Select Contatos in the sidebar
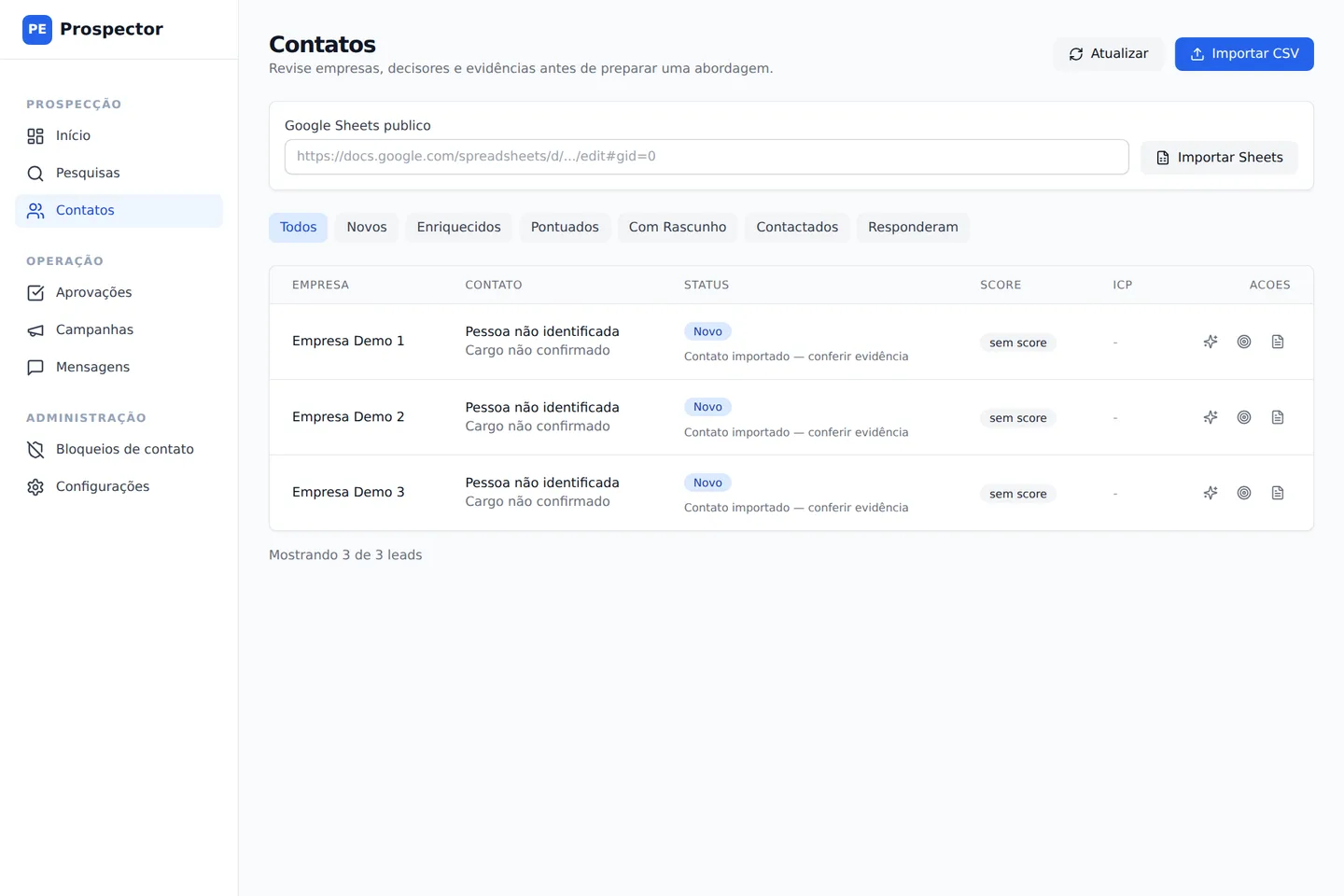The image size is (1344, 896). [x=119, y=211]
